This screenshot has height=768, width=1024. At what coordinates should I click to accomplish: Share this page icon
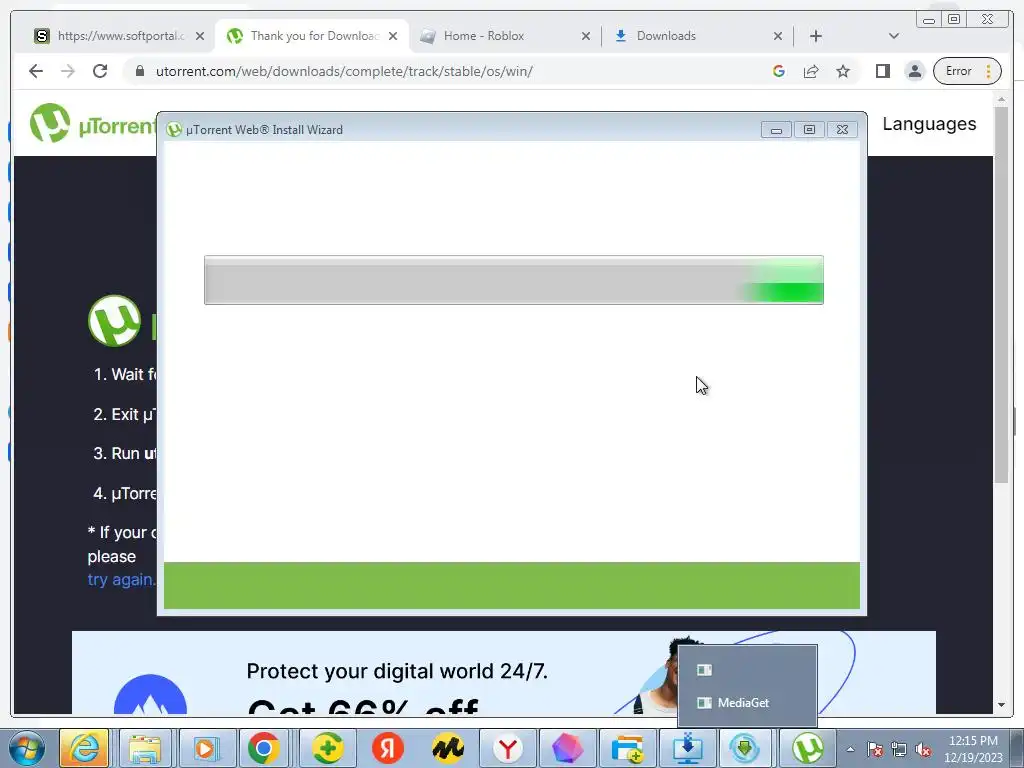[x=811, y=71]
